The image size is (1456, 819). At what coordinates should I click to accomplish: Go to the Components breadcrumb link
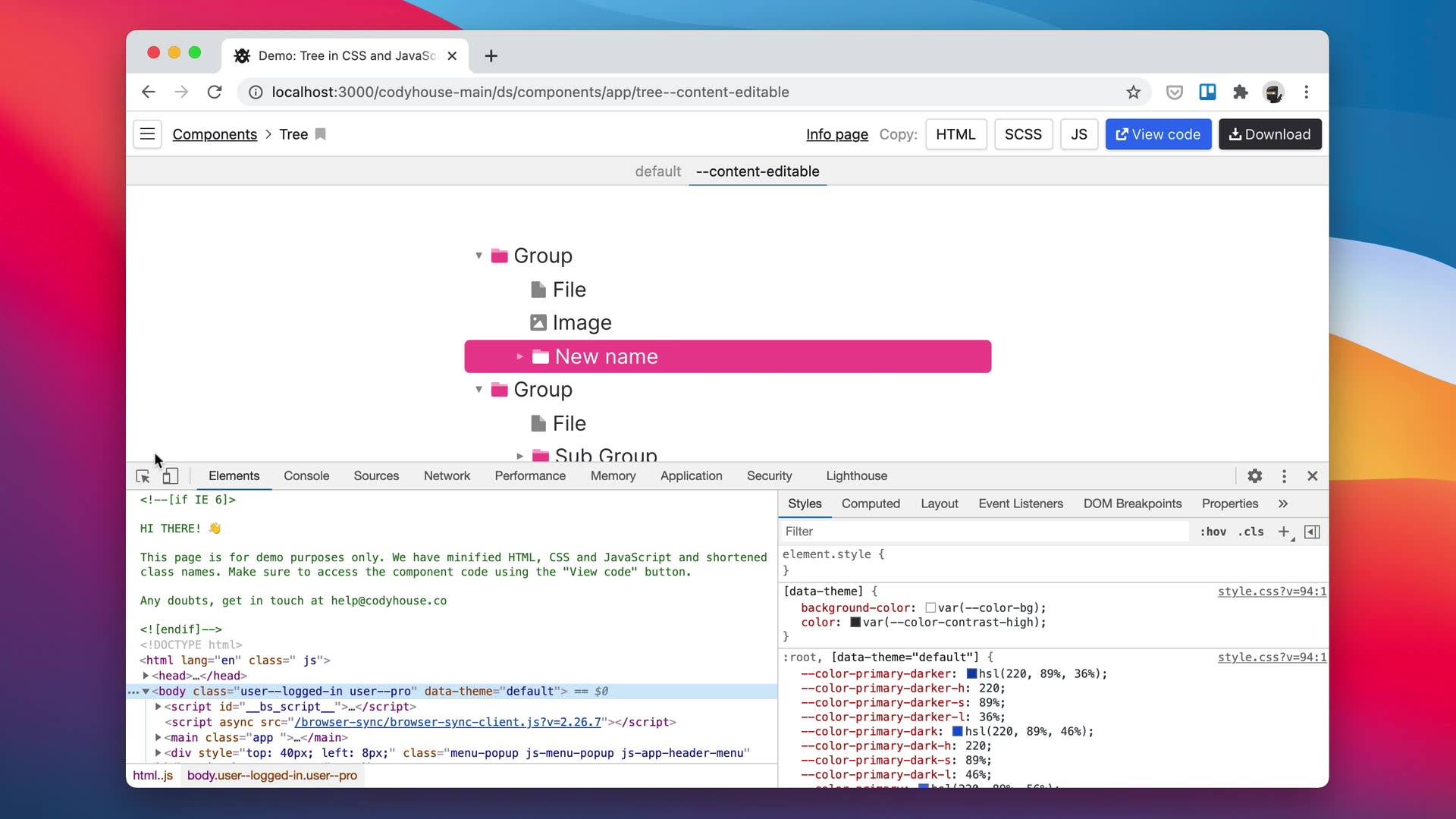(x=215, y=134)
